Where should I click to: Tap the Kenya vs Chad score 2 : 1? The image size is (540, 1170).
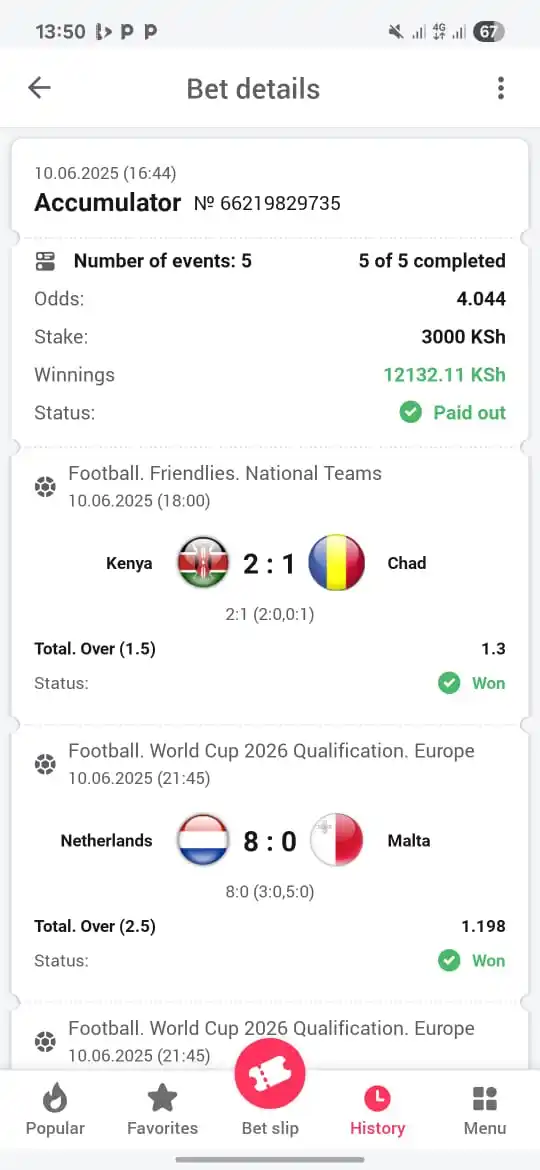269,563
